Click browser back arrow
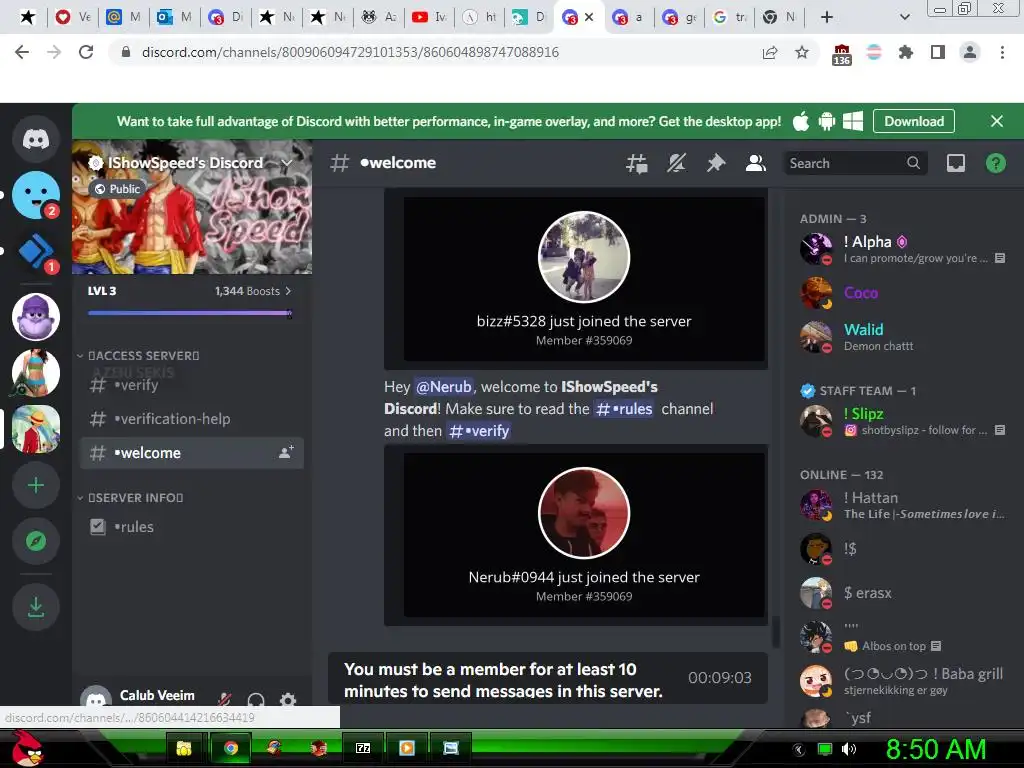Viewport: 1024px width, 768px height. (x=22, y=52)
